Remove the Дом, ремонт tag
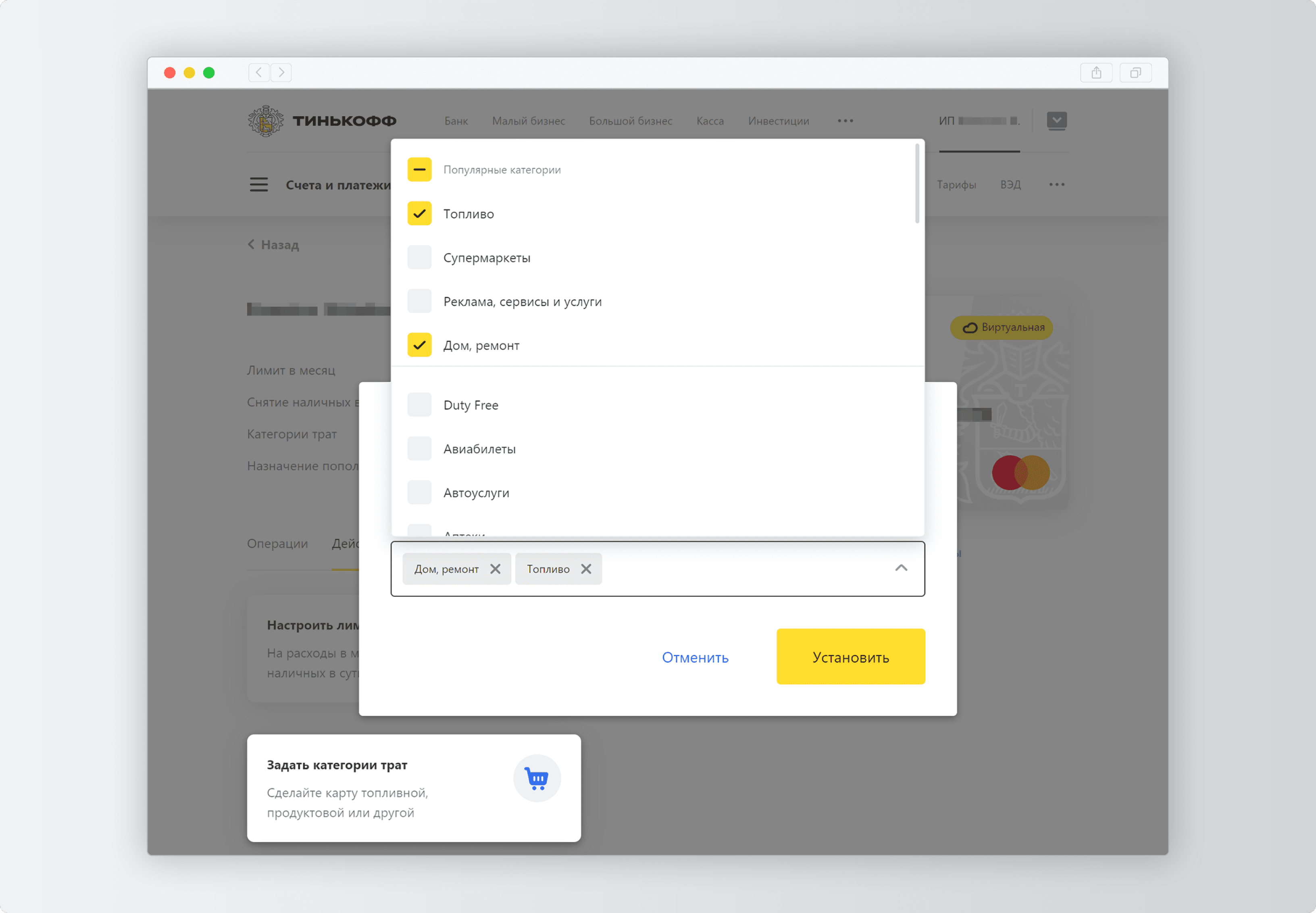 (495, 569)
